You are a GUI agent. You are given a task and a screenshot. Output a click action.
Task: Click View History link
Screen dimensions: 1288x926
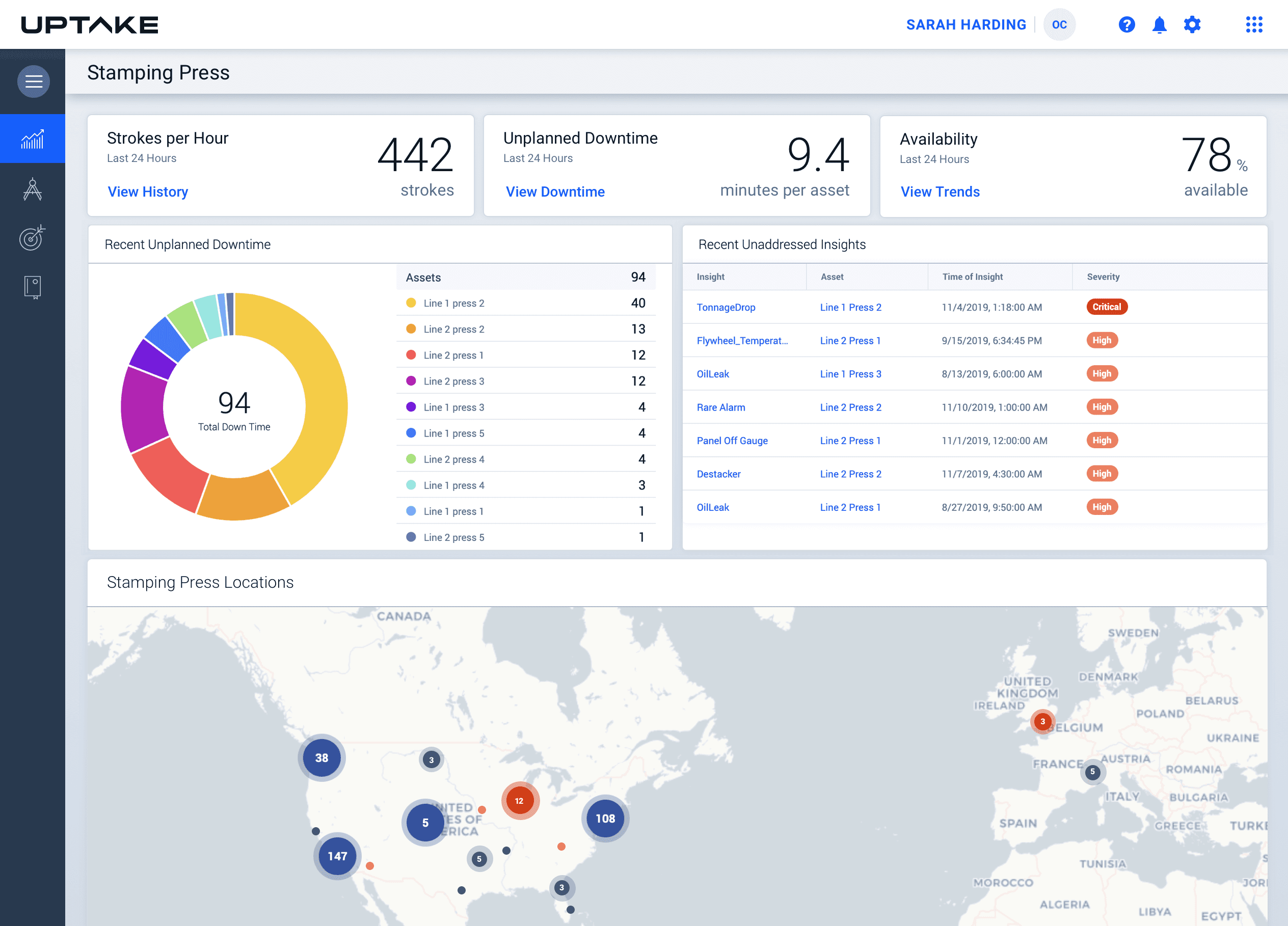(x=148, y=192)
